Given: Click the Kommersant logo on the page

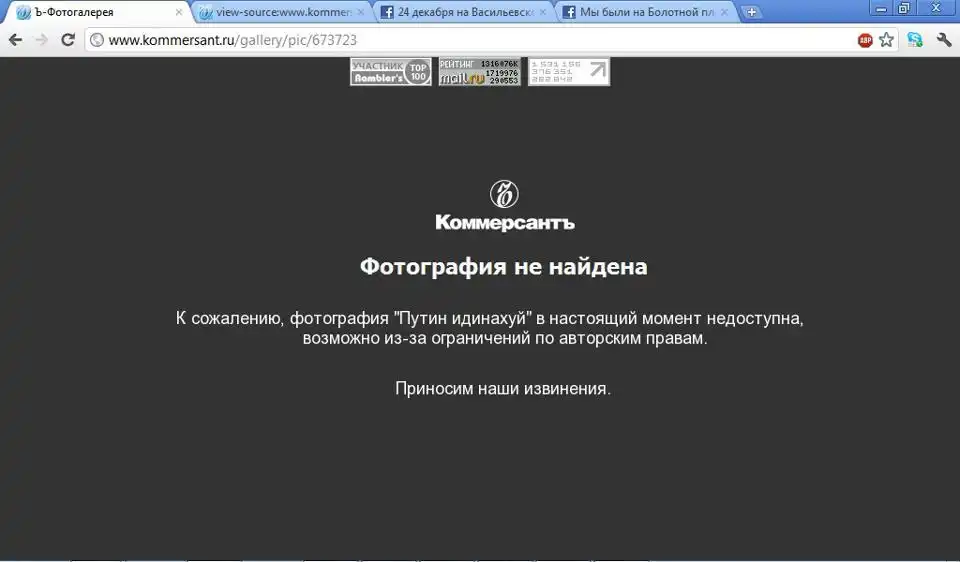Looking at the screenshot, I should (504, 207).
